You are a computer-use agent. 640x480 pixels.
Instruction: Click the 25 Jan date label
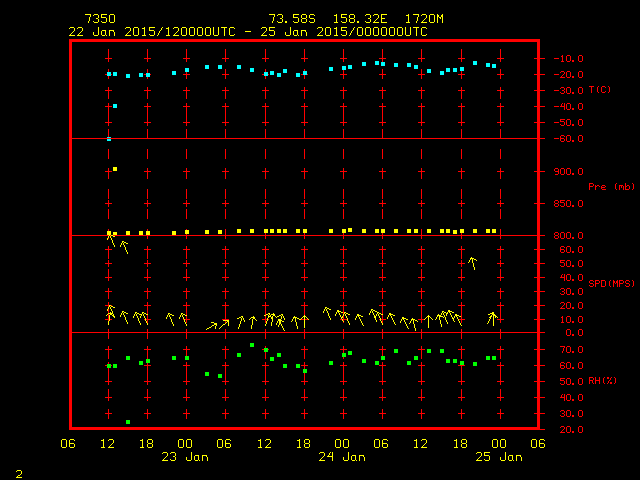498,457
